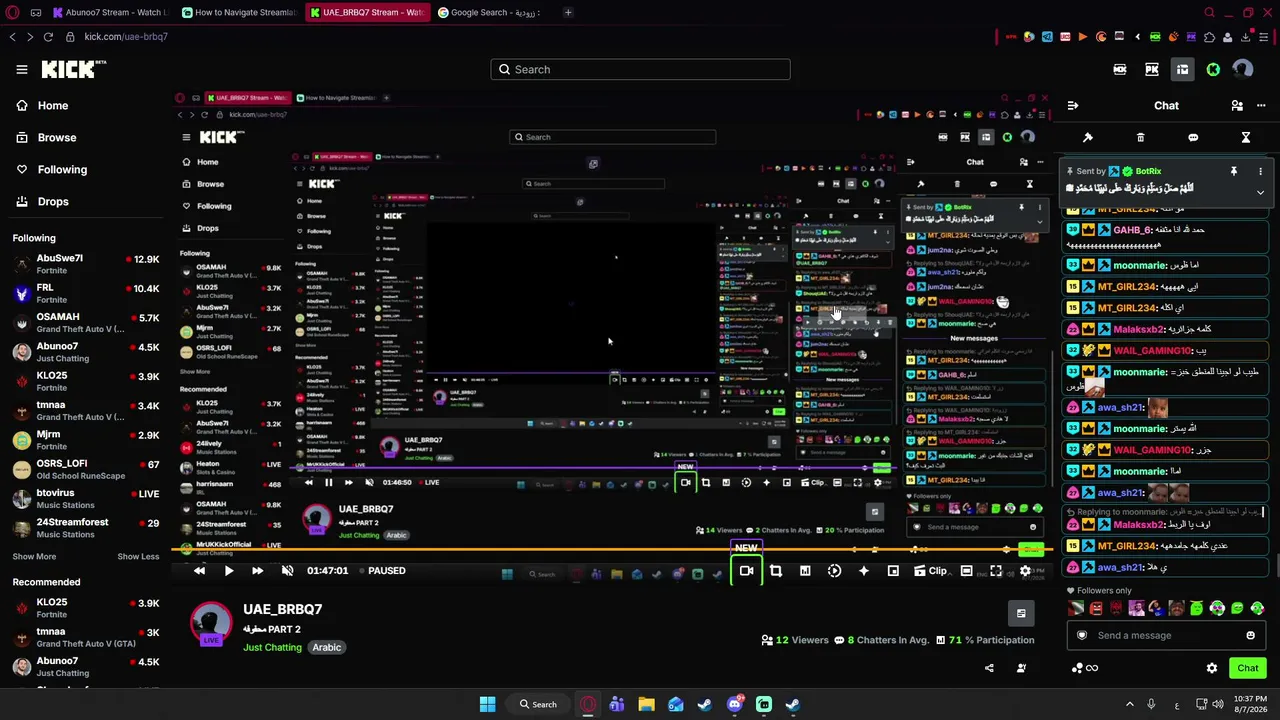
Task: Rewind the stream with the back-skip control
Action: coord(199,570)
